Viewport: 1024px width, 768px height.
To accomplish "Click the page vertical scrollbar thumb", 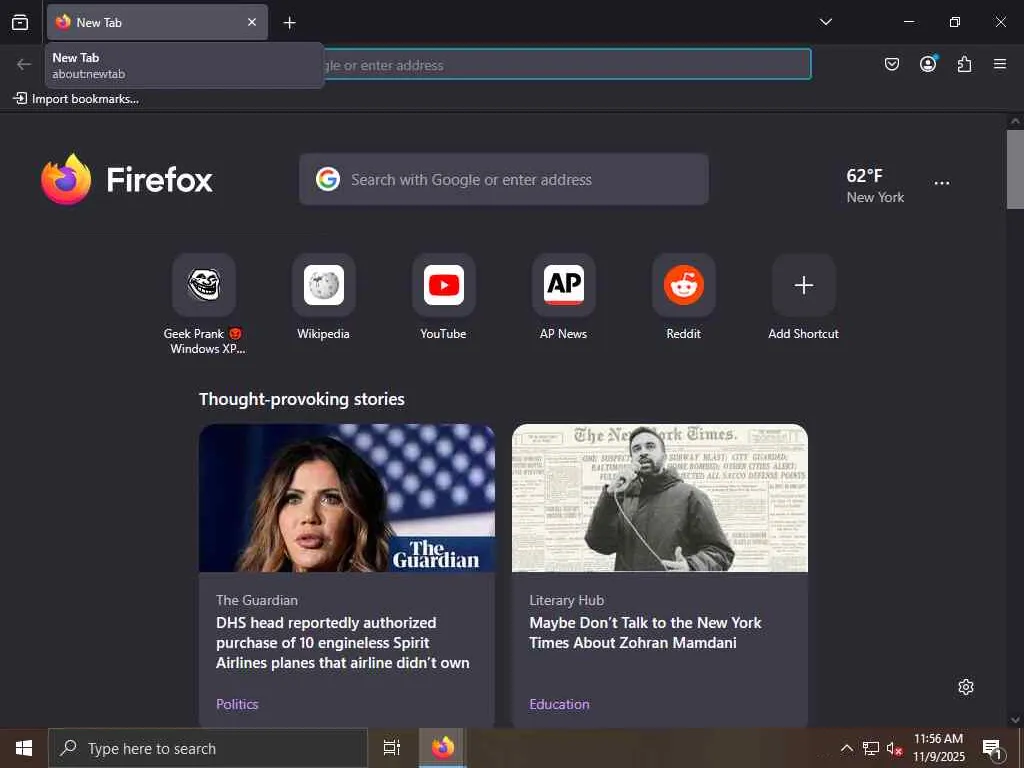I will pyautogui.click(x=1015, y=169).
